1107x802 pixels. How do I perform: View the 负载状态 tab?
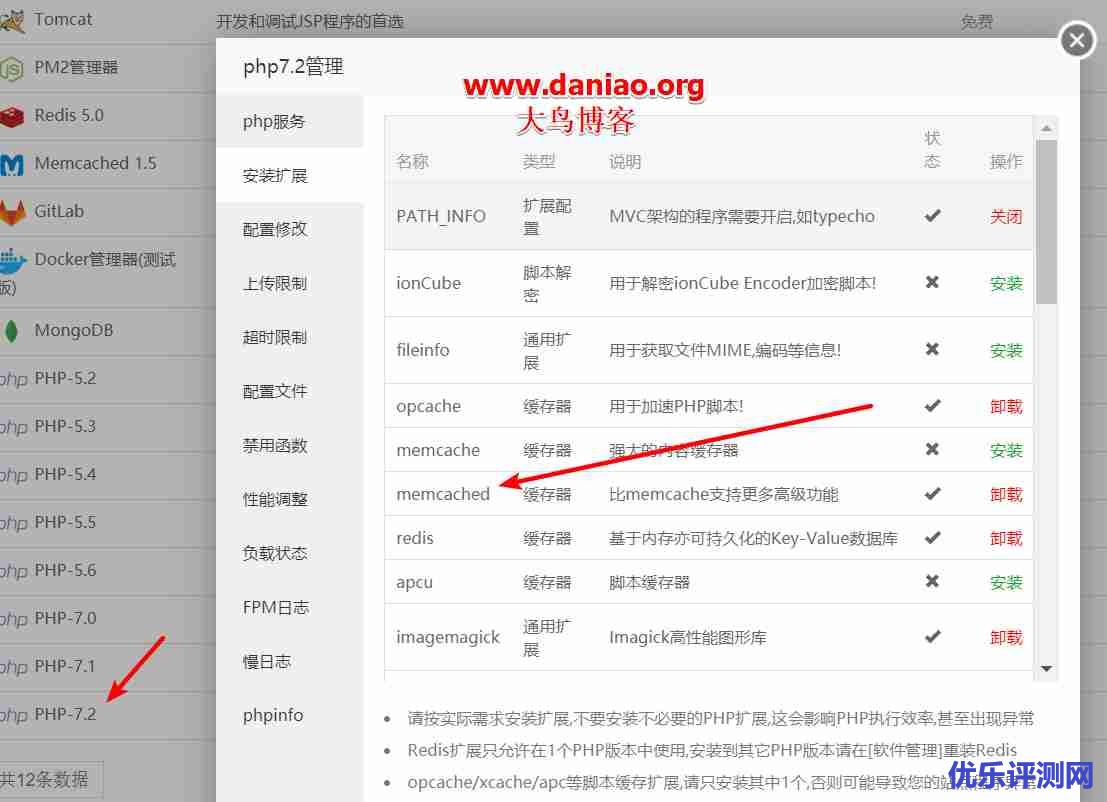click(x=289, y=553)
